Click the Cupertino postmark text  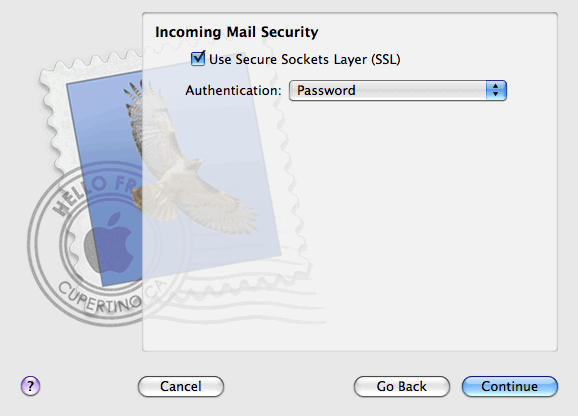click(100, 298)
